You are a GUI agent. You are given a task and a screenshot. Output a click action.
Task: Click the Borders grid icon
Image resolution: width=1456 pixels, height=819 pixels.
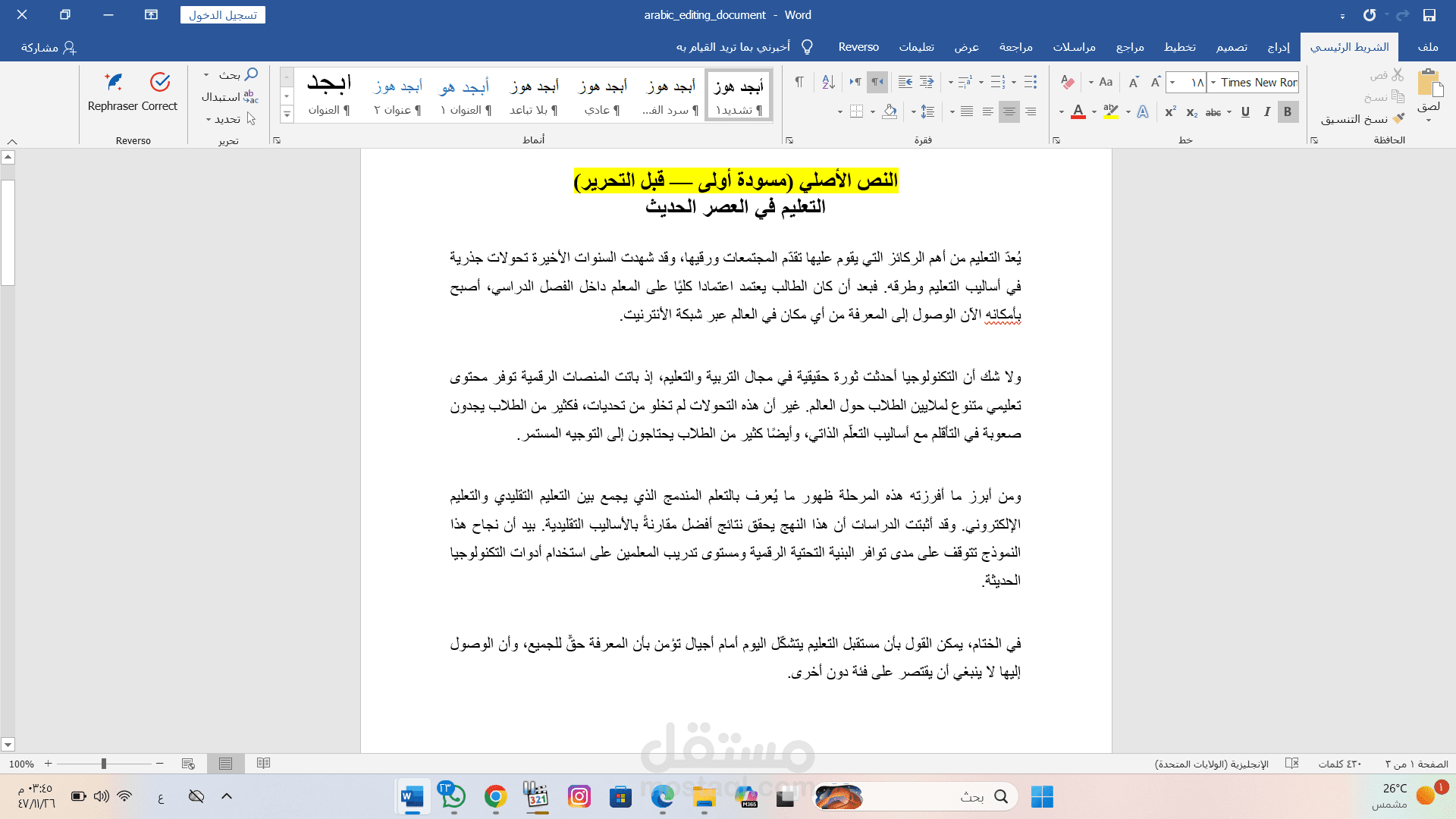[x=857, y=111]
